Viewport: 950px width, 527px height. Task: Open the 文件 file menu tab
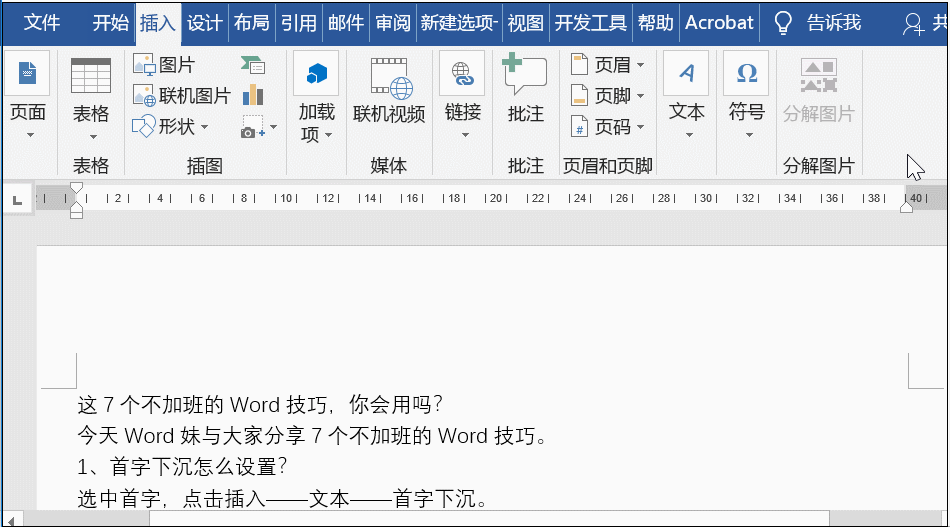point(42,23)
